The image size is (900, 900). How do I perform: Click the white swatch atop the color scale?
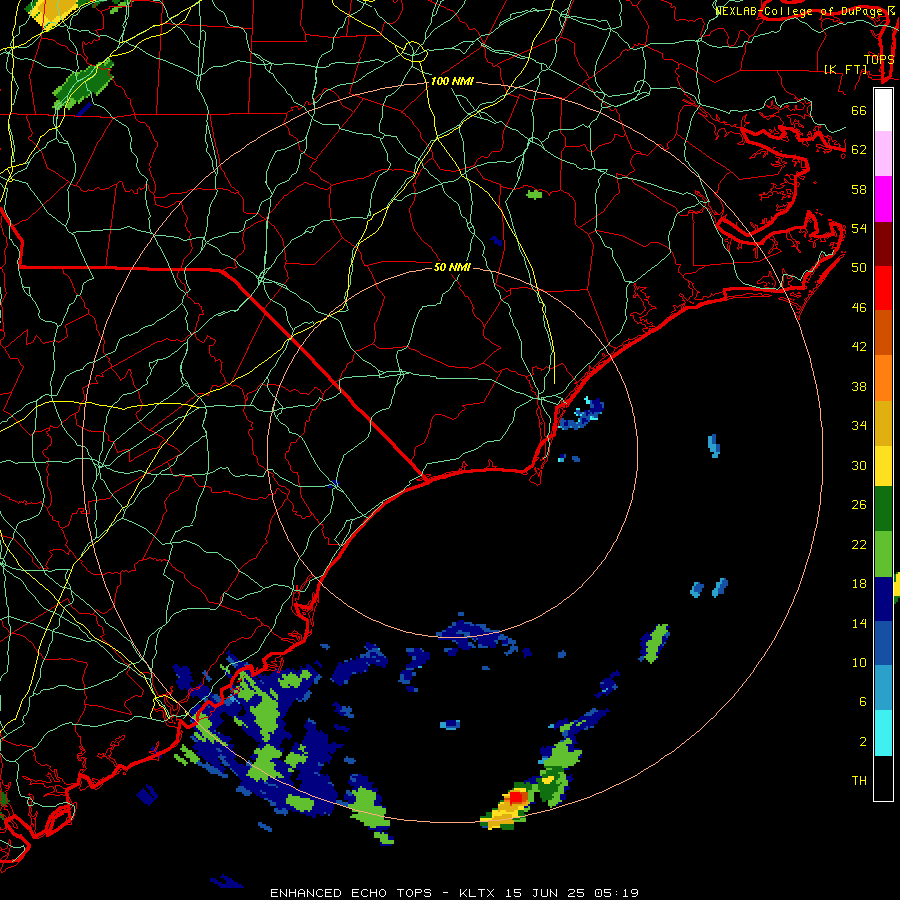pos(883,110)
